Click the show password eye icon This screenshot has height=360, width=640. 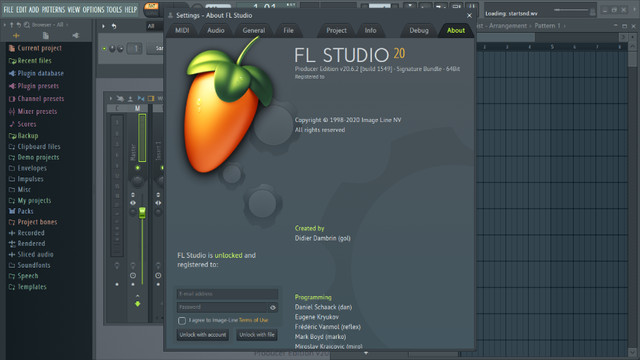tap(273, 307)
